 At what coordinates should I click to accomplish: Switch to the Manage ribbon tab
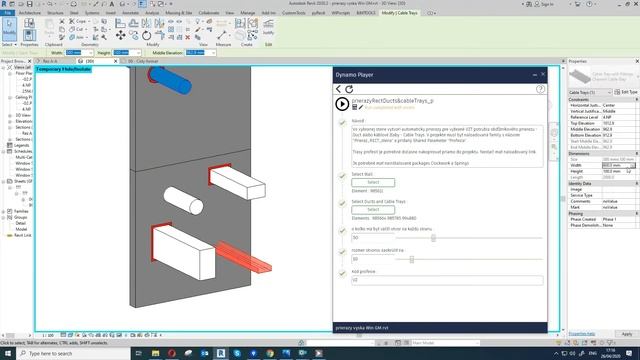[247, 13]
